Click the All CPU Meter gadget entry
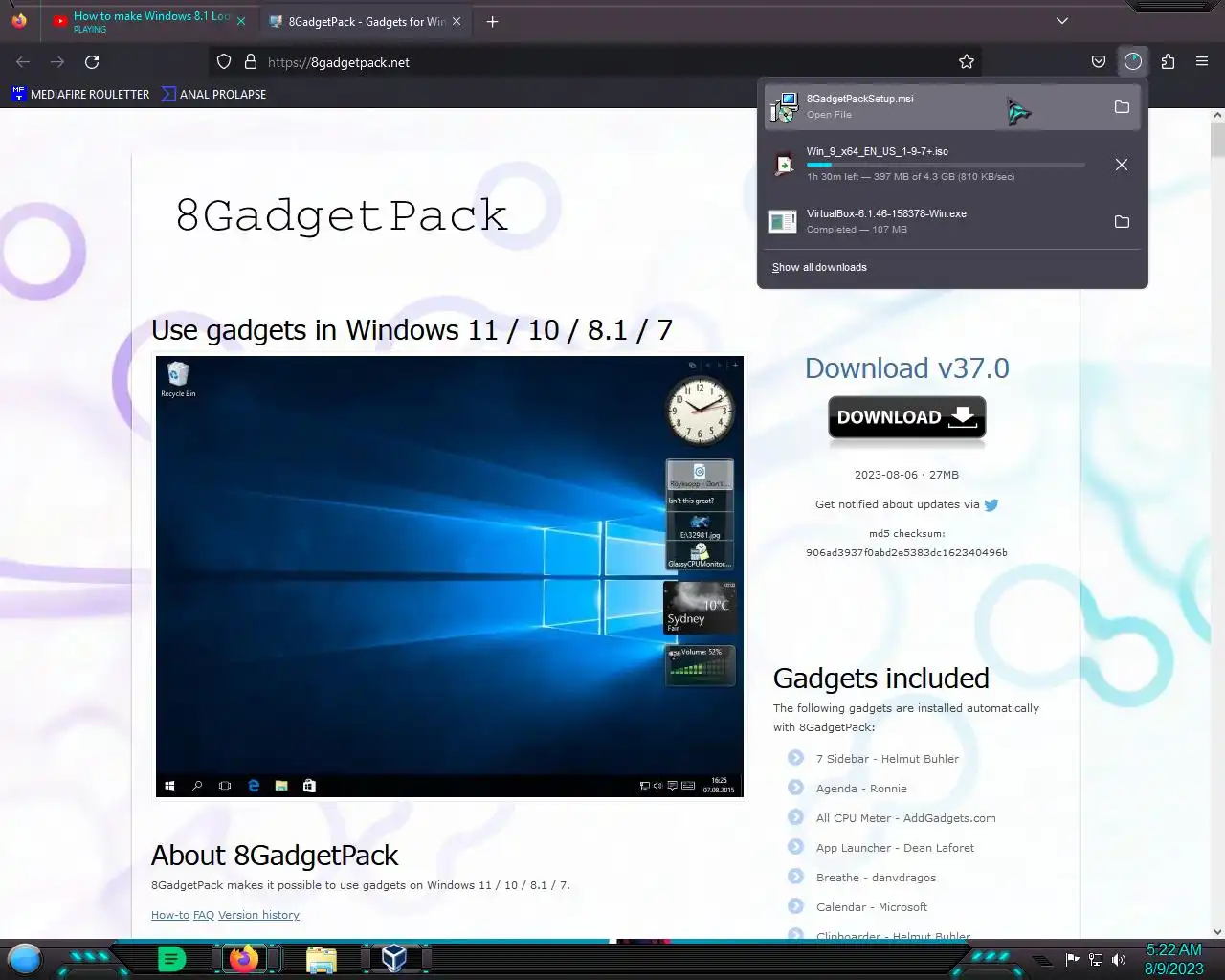Viewport: 1225px width, 980px height. (x=905, y=818)
